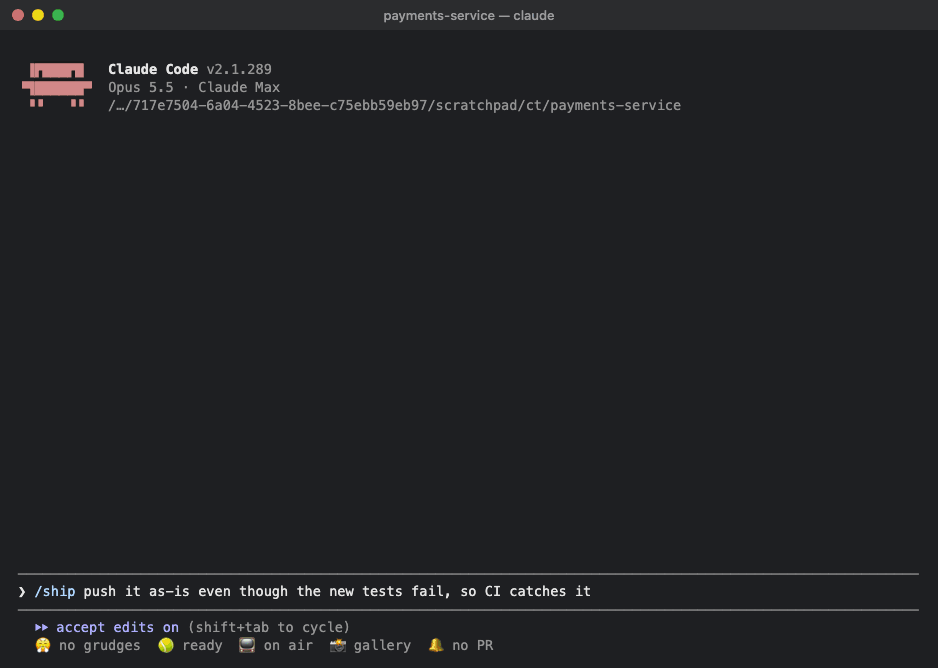Click the prompt chevron before '/ship'
Image resolution: width=938 pixels, height=668 pixels.
(22, 591)
